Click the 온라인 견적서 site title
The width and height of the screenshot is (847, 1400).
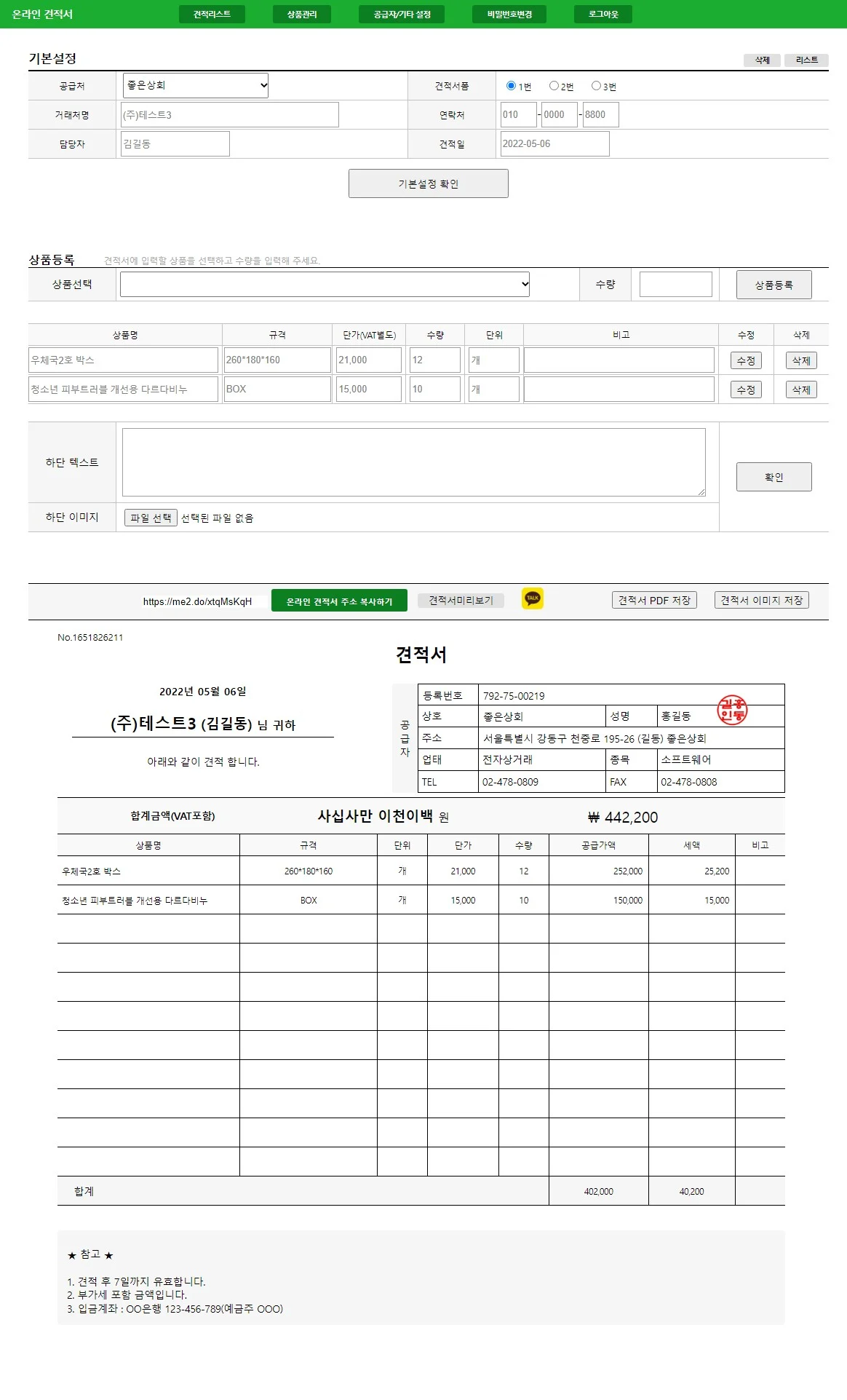42,14
